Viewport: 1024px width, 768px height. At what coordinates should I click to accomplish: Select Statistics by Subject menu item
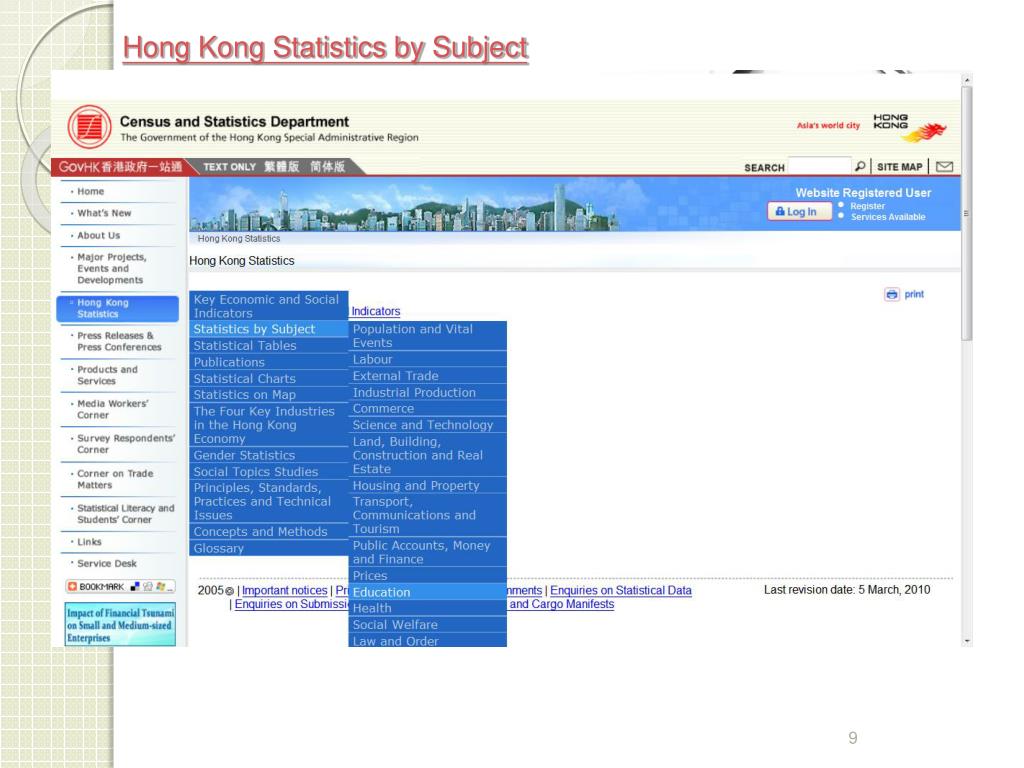point(268,329)
